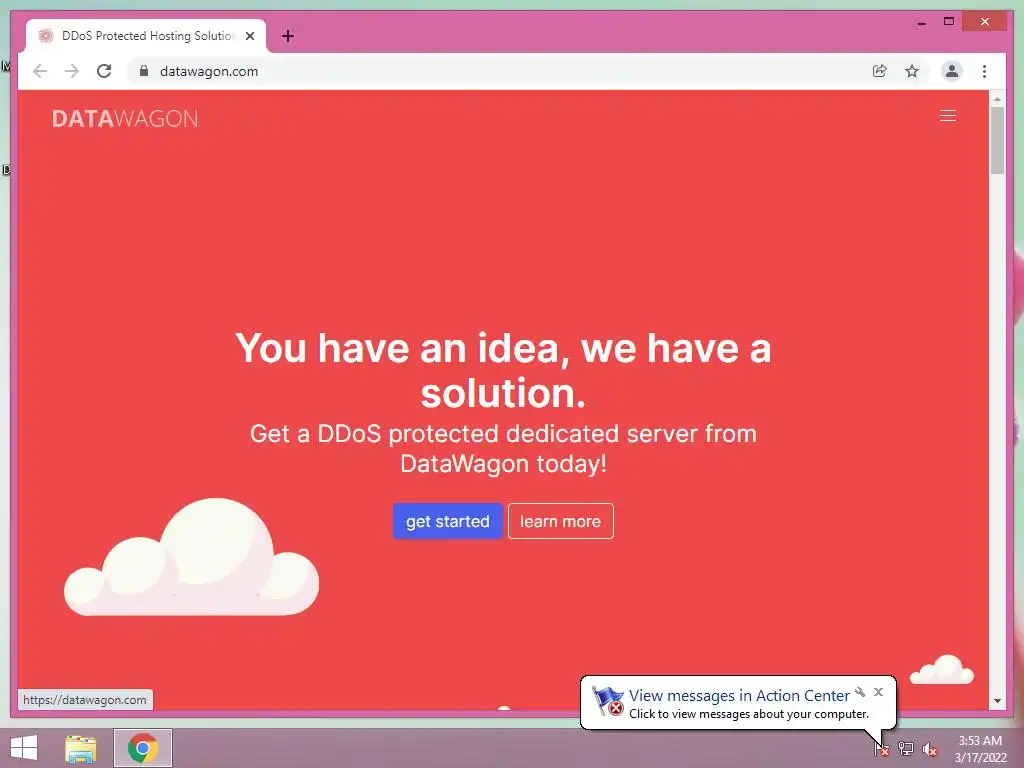This screenshot has height=768, width=1024.
Task: Open the hamburger navigation menu
Action: click(x=948, y=116)
